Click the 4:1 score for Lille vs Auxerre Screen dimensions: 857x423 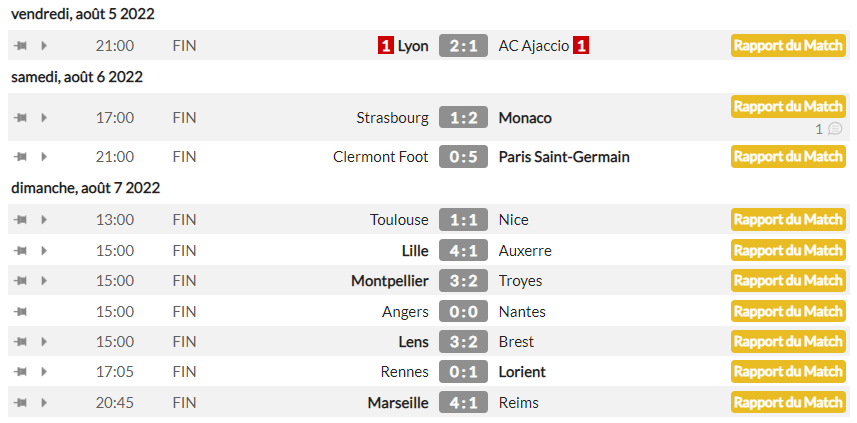463,251
